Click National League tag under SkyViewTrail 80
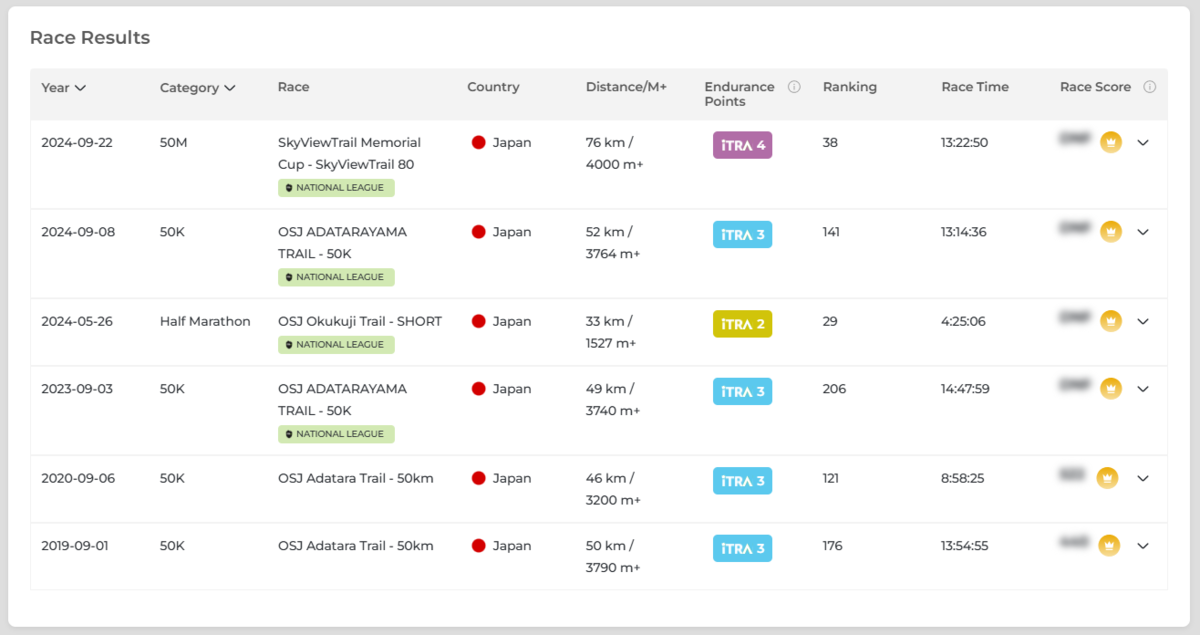Image resolution: width=1200 pixels, height=635 pixels. [336, 187]
